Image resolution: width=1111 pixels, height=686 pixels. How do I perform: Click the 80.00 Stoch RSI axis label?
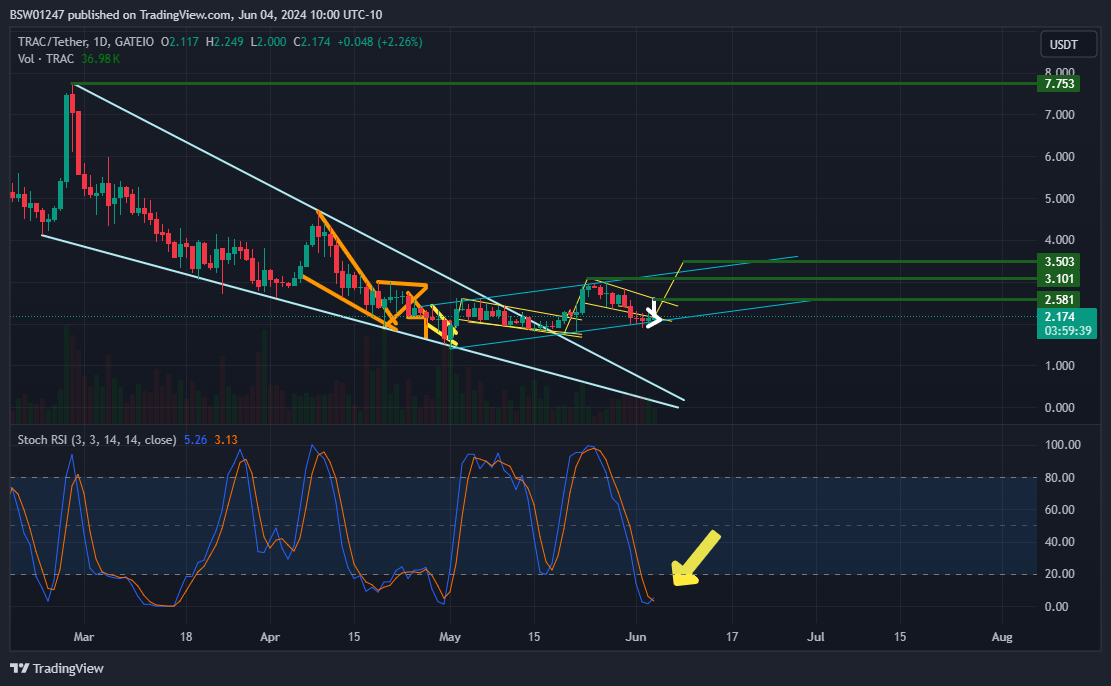pyautogui.click(x=1060, y=478)
